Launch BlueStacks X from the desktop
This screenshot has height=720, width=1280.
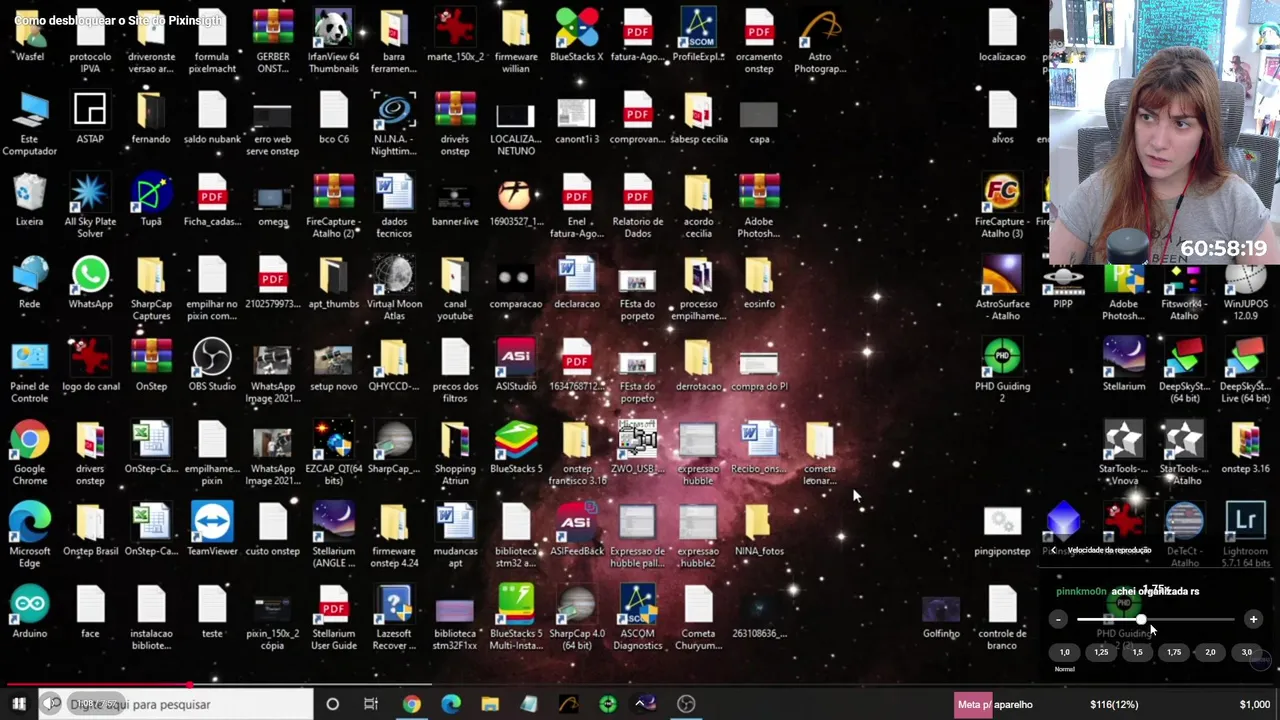[577, 36]
